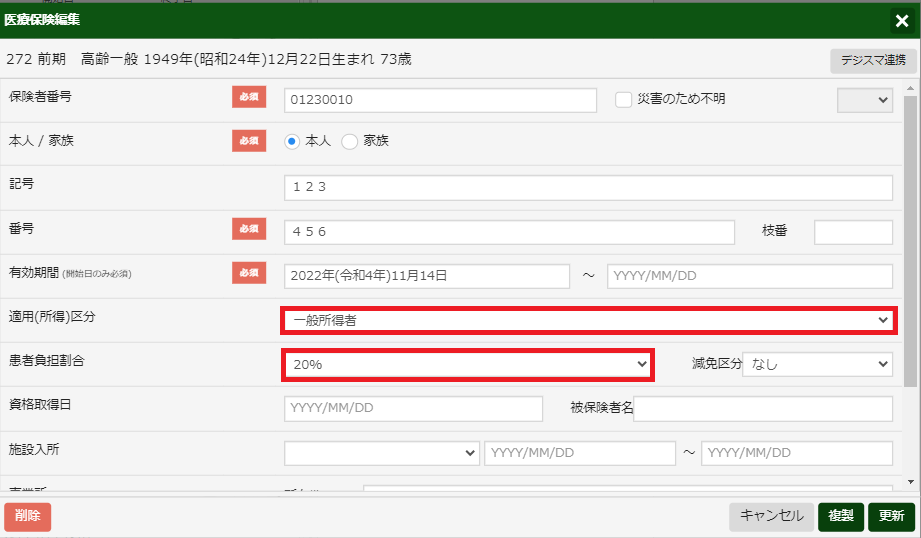Click the 更新 button

tap(891, 517)
